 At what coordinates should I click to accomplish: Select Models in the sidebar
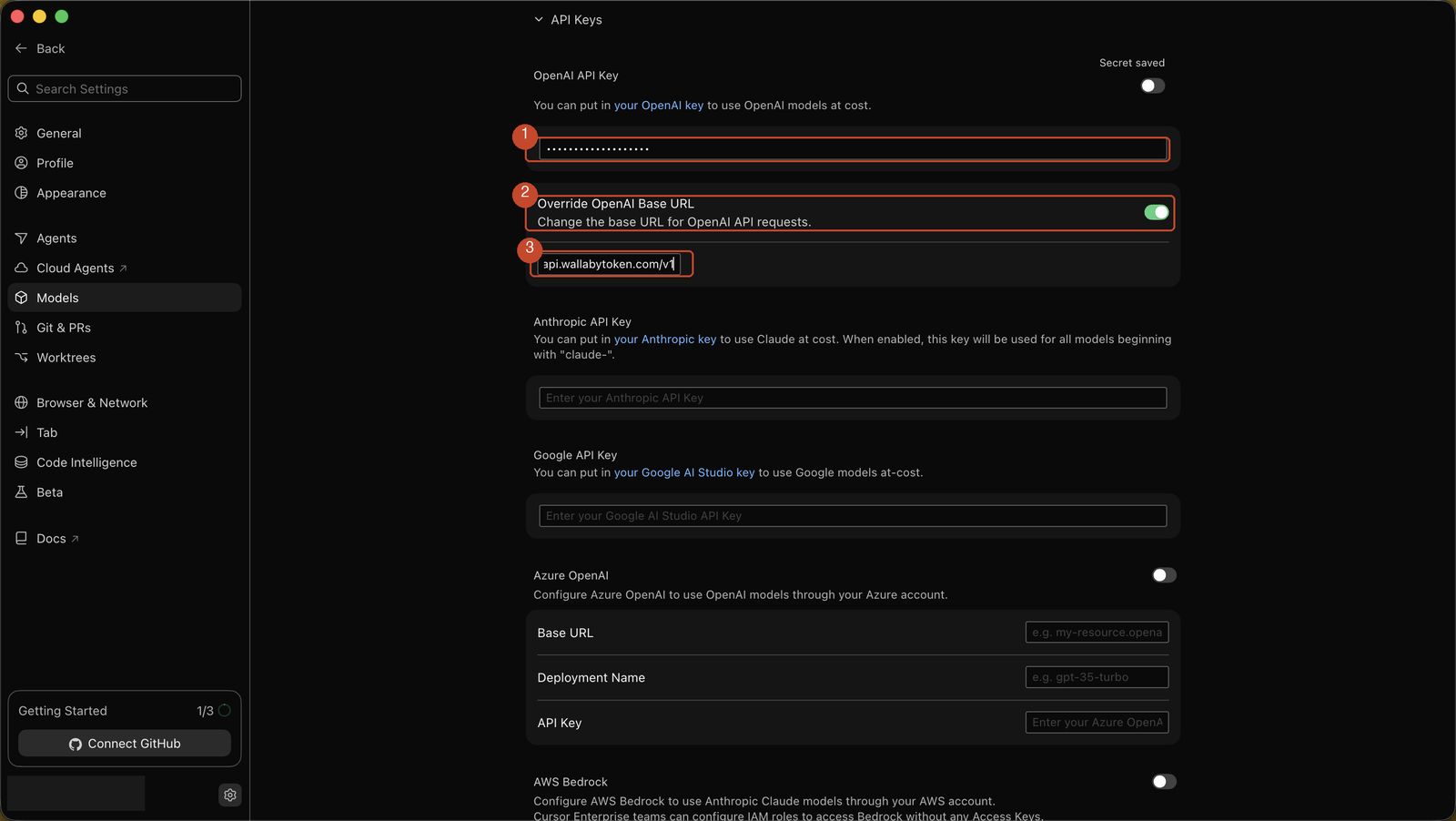coord(125,298)
